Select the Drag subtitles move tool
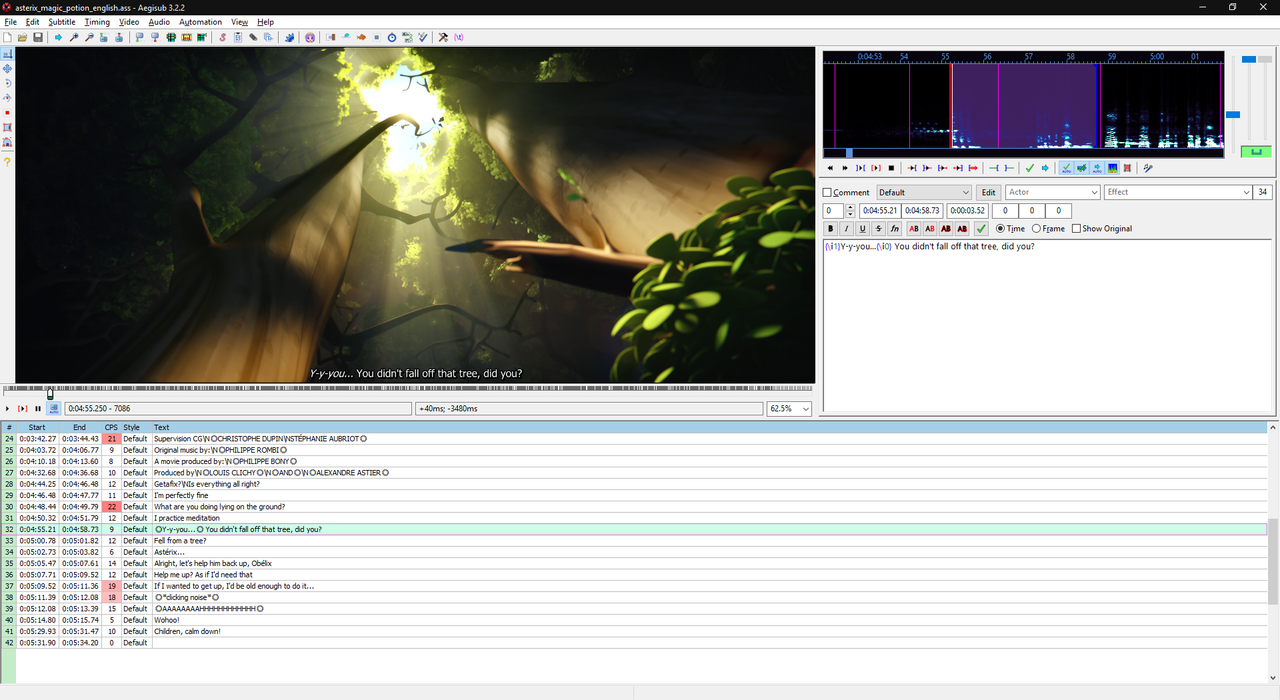 (x=7, y=68)
